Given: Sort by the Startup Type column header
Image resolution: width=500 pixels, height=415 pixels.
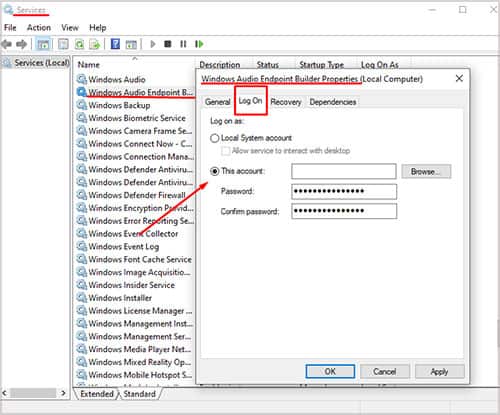Looking at the screenshot, I should click(321, 65).
